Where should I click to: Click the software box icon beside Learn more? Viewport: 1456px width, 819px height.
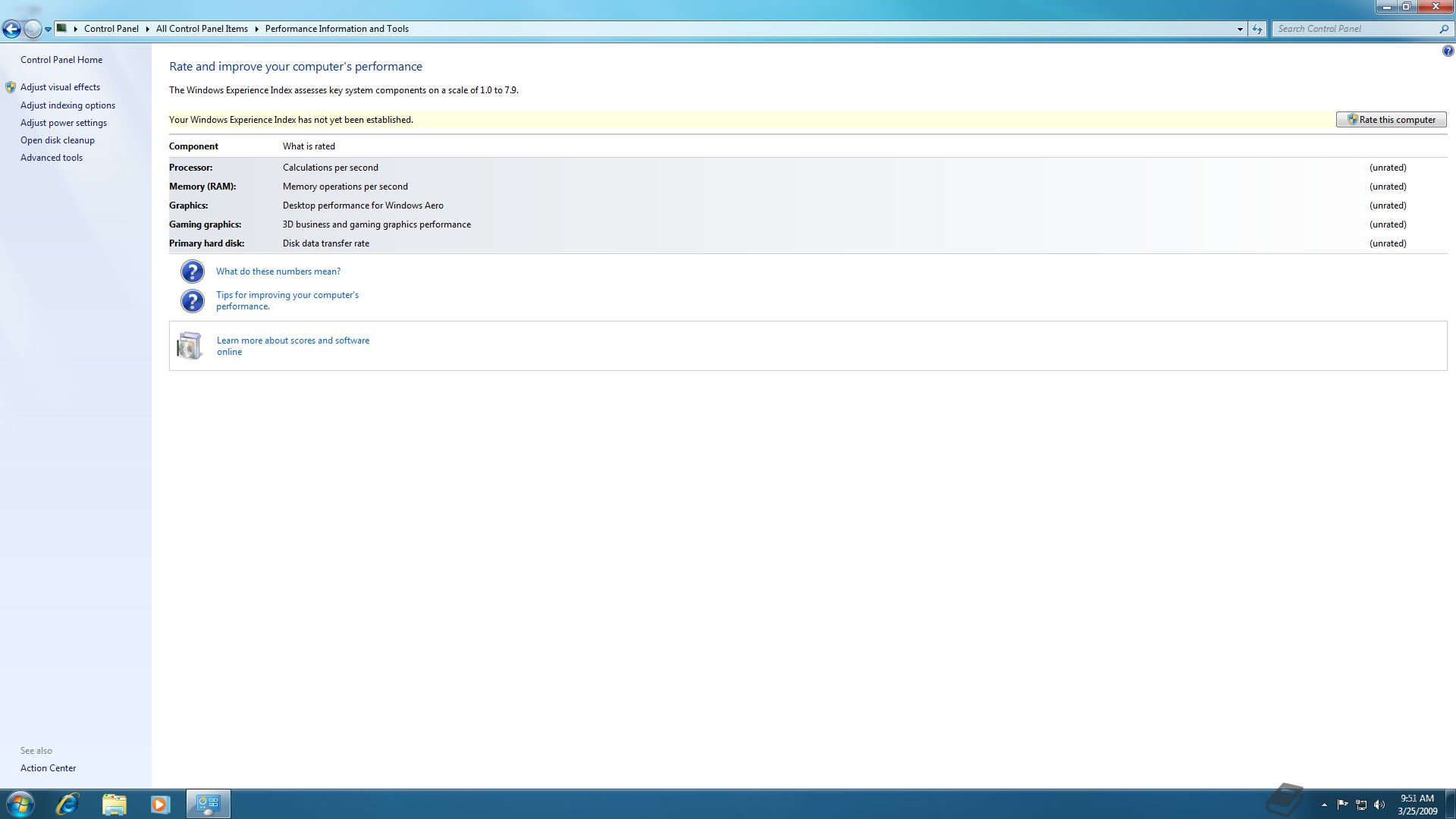pyautogui.click(x=190, y=346)
